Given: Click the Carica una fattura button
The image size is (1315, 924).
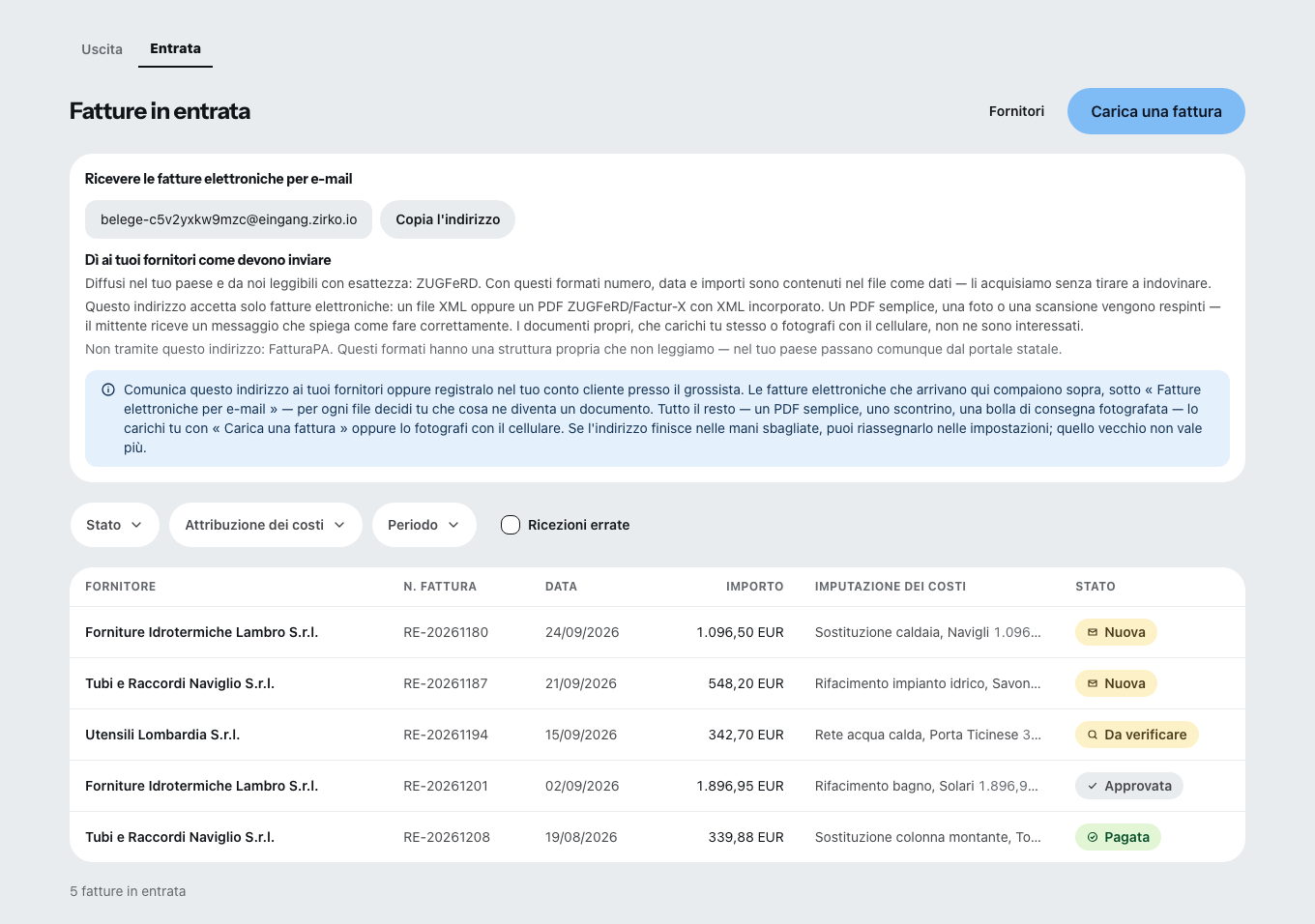Looking at the screenshot, I should pos(1155,111).
